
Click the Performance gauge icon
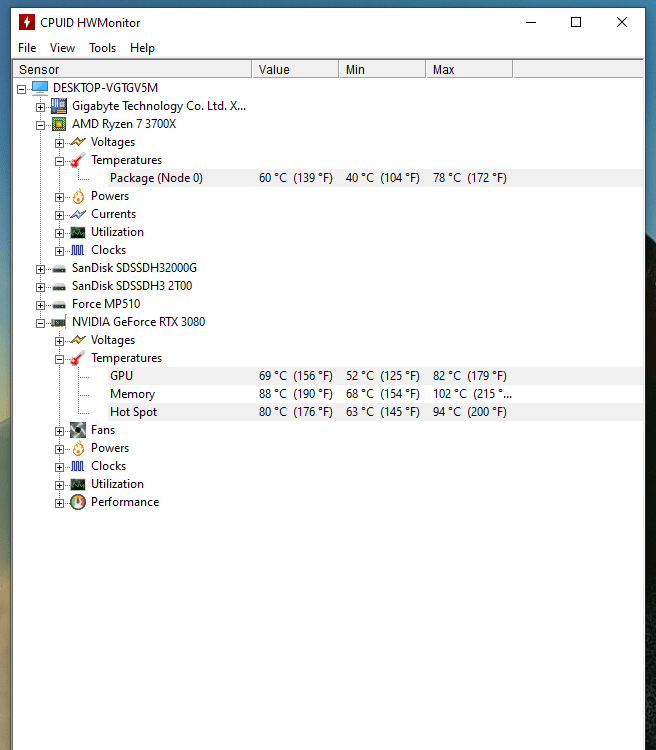(78, 502)
